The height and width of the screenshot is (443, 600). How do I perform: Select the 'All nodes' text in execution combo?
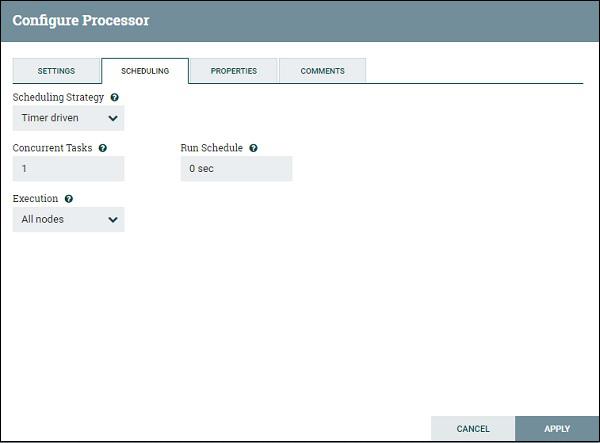coord(42,219)
